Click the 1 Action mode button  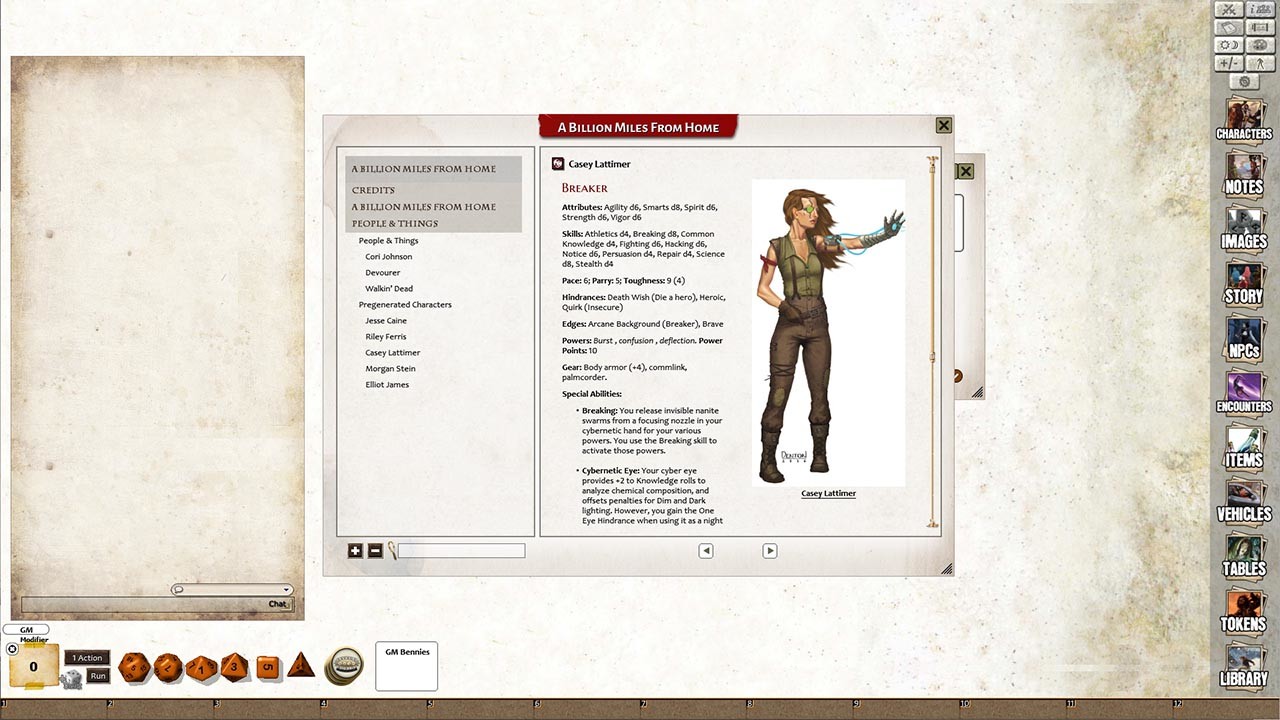tap(86, 657)
